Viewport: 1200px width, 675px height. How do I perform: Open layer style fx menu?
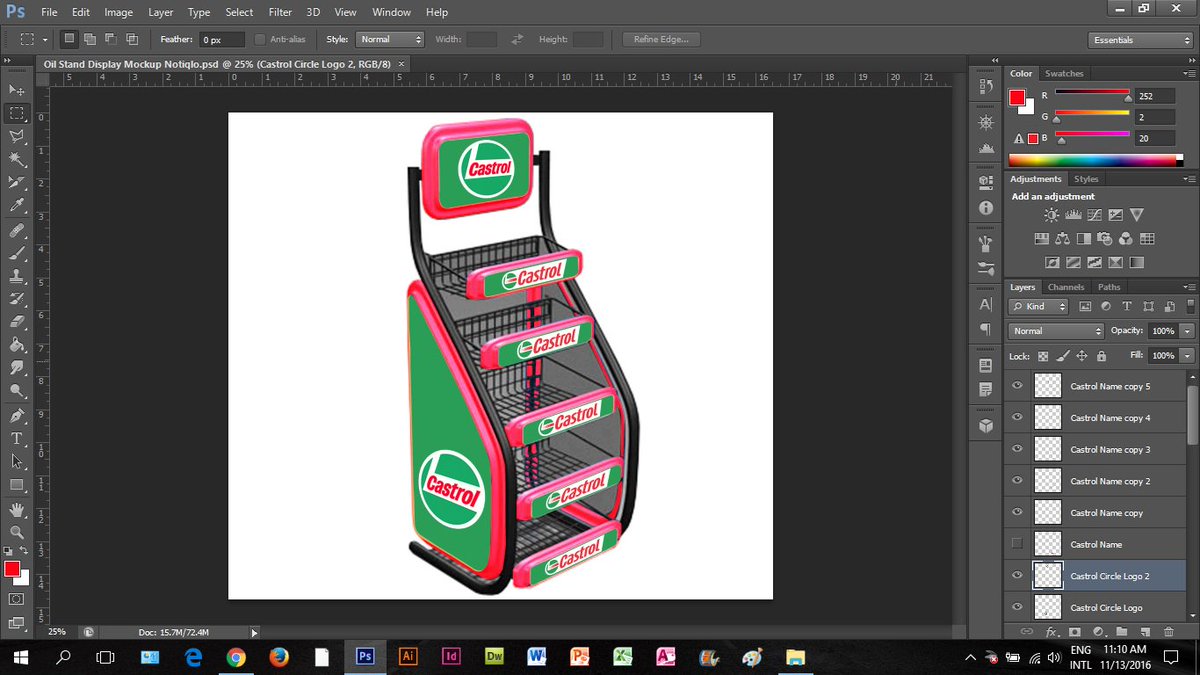(1052, 632)
